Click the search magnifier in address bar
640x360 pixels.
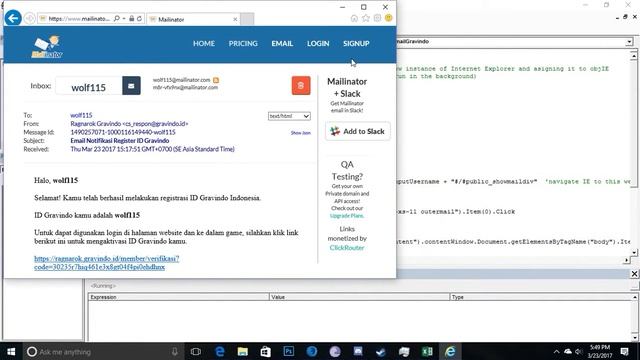click(117, 19)
